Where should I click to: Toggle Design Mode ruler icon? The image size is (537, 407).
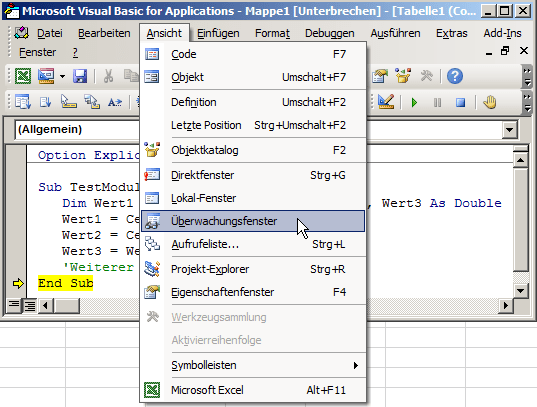[x=386, y=102]
